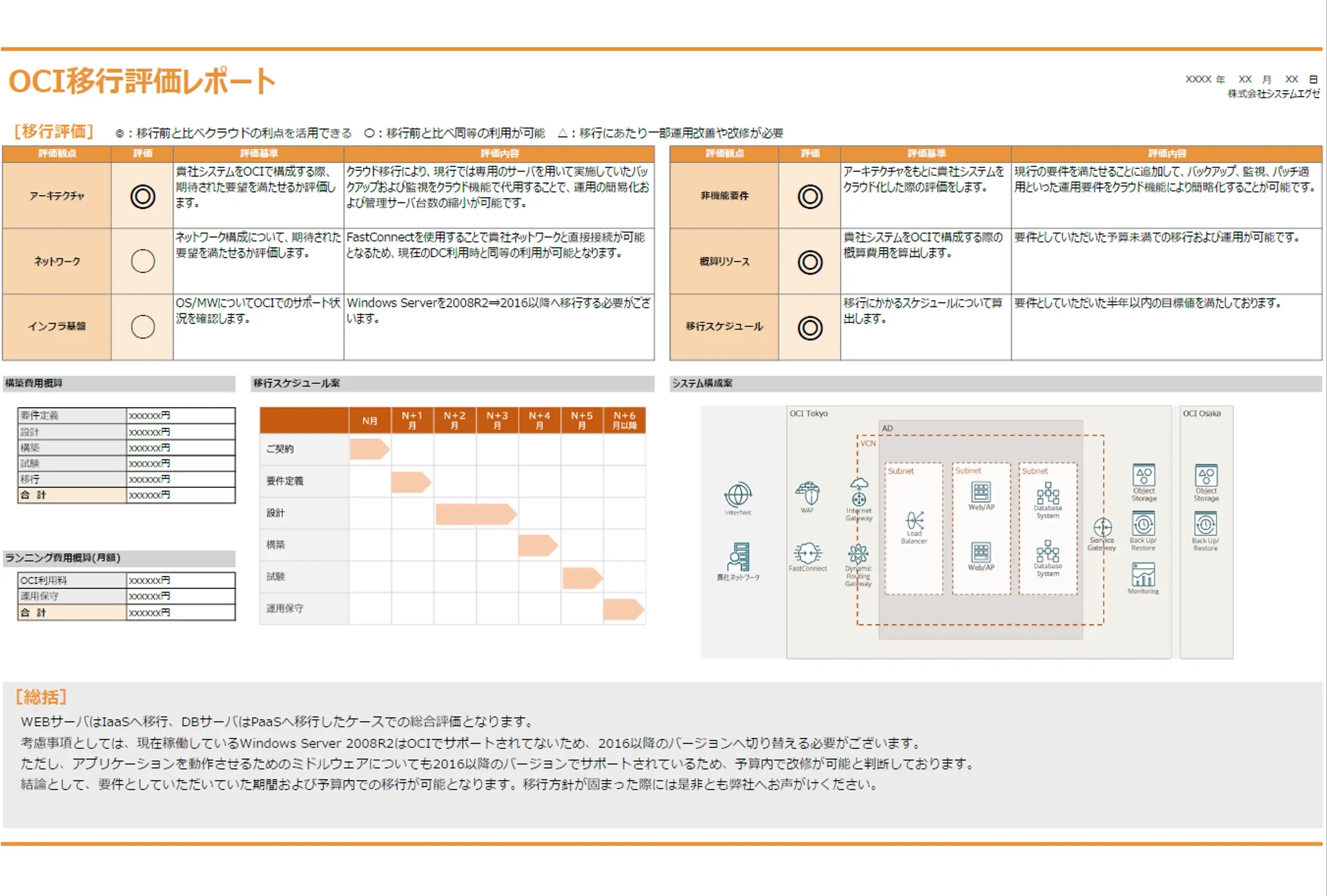Click the 設計 bar in the schedule chart
Image resolution: width=1327 pixels, height=896 pixels.
pos(475,514)
